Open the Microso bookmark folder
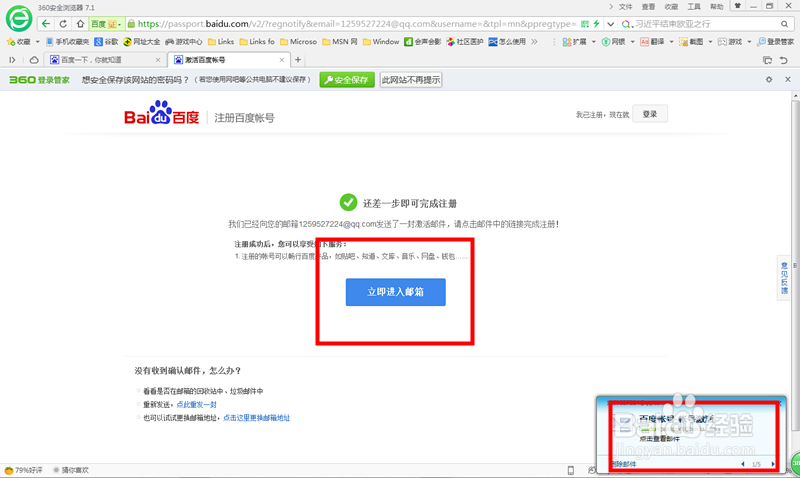The image size is (800, 478). (x=298, y=42)
